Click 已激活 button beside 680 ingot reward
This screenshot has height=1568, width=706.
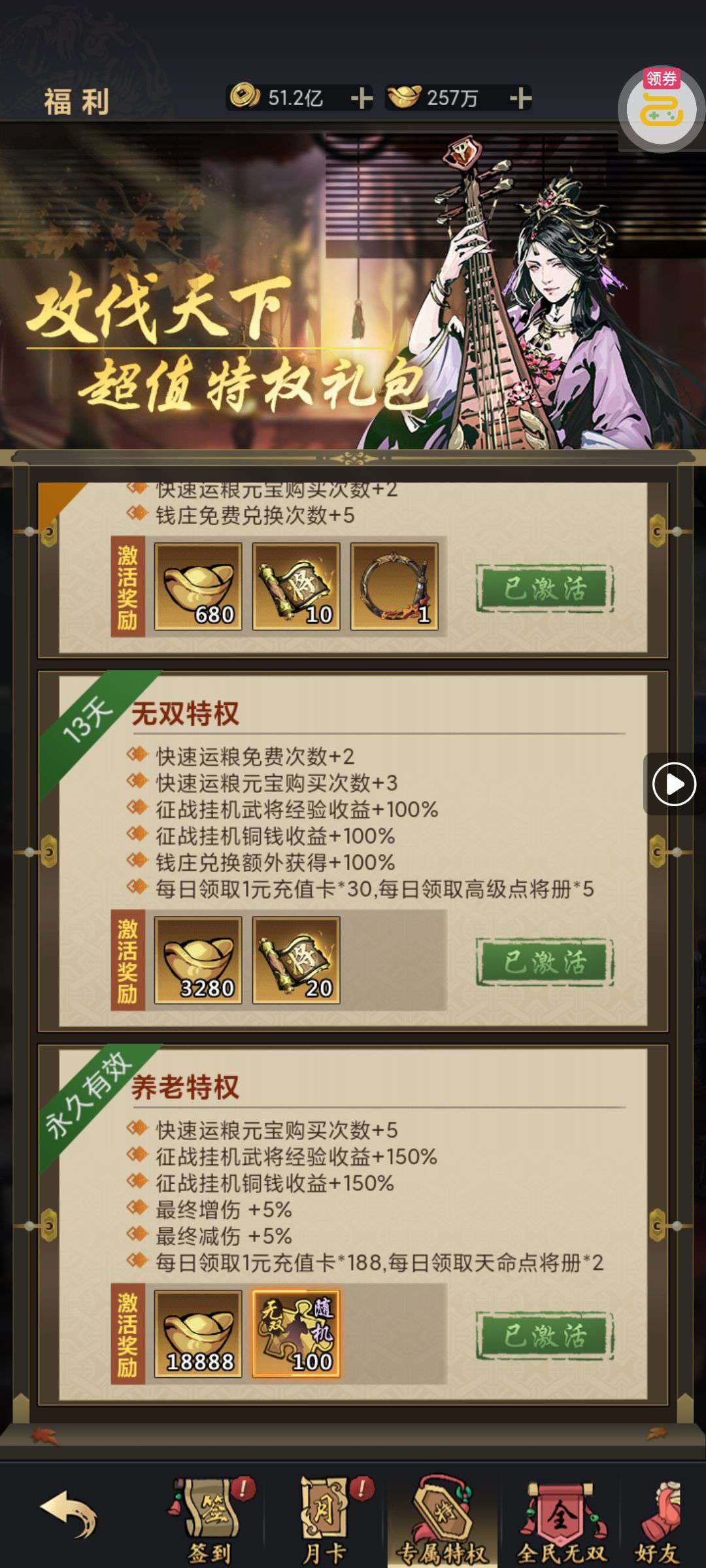pos(545,588)
